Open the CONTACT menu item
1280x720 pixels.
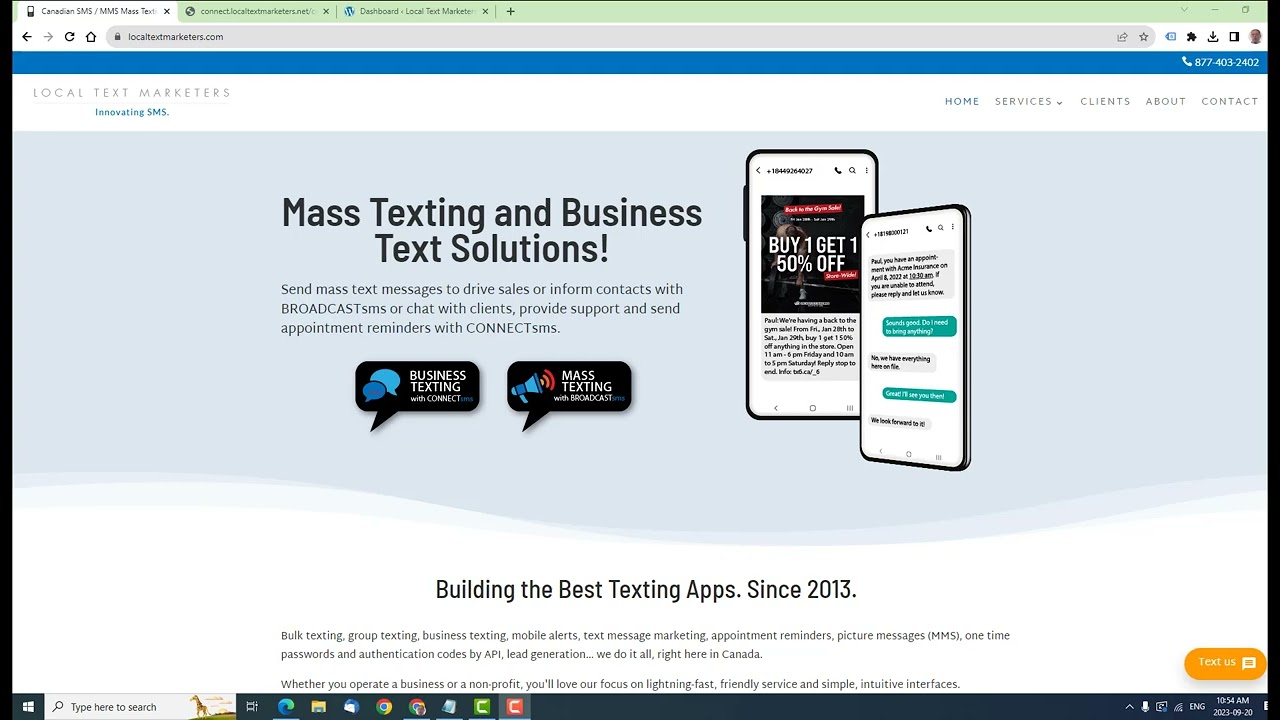click(x=1230, y=102)
